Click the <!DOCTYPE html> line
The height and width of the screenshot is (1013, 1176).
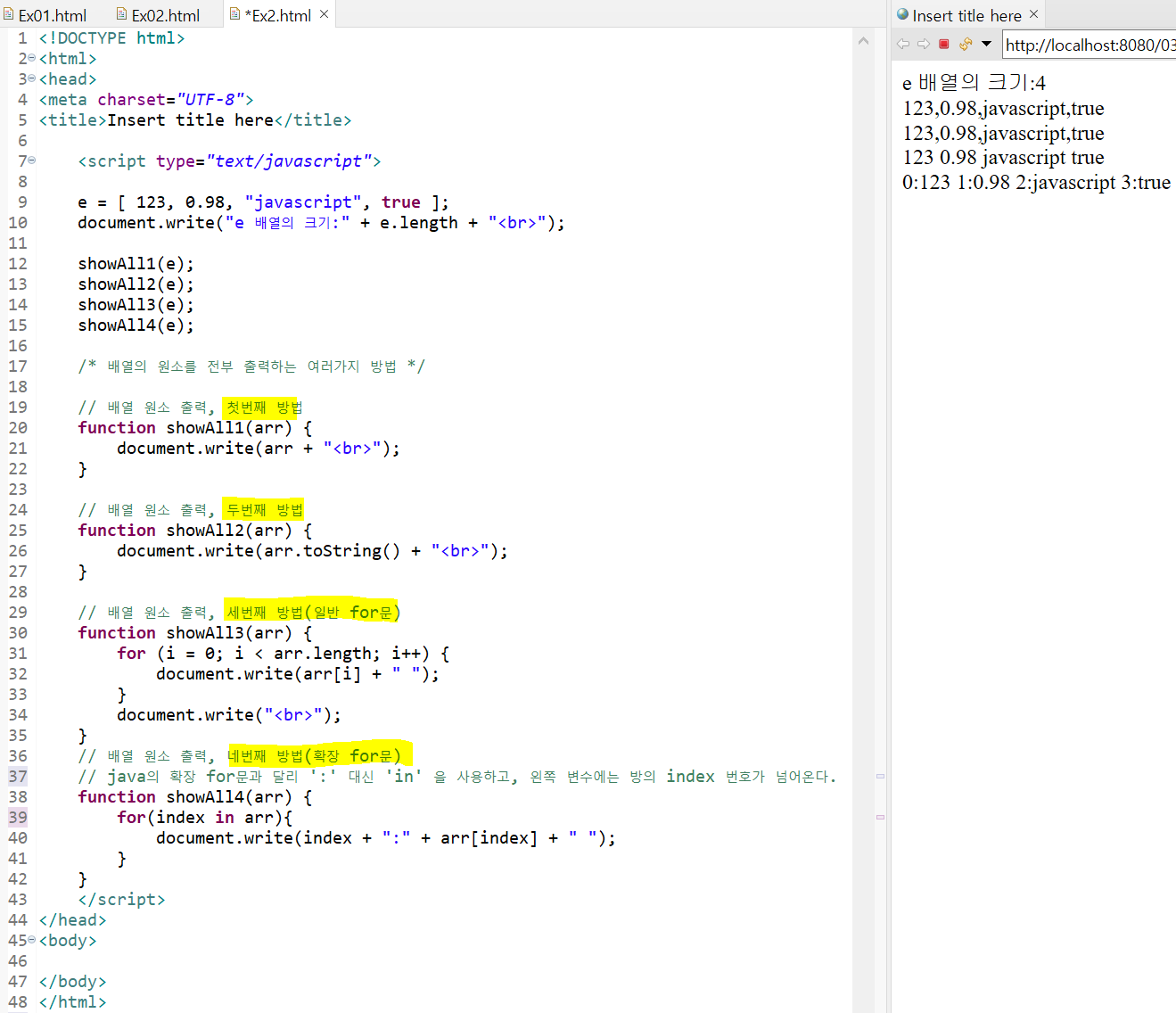(x=112, y=38)
